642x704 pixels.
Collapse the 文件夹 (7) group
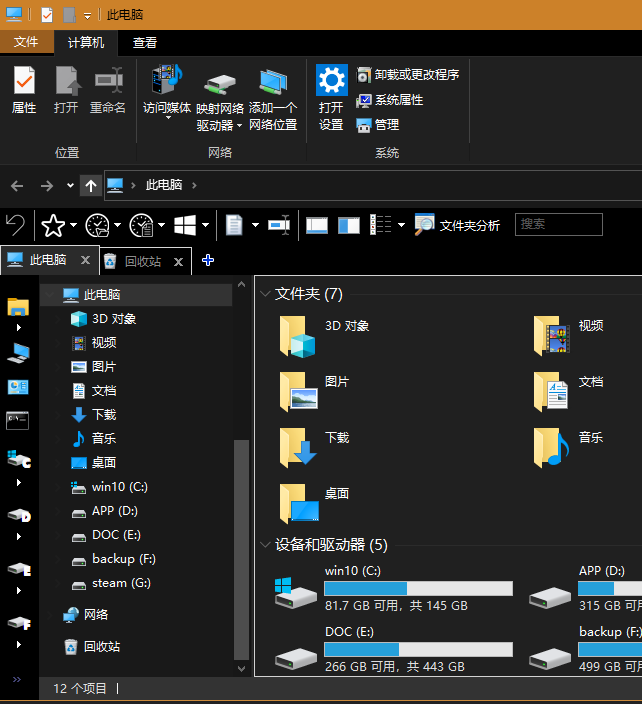pos(265,294)
